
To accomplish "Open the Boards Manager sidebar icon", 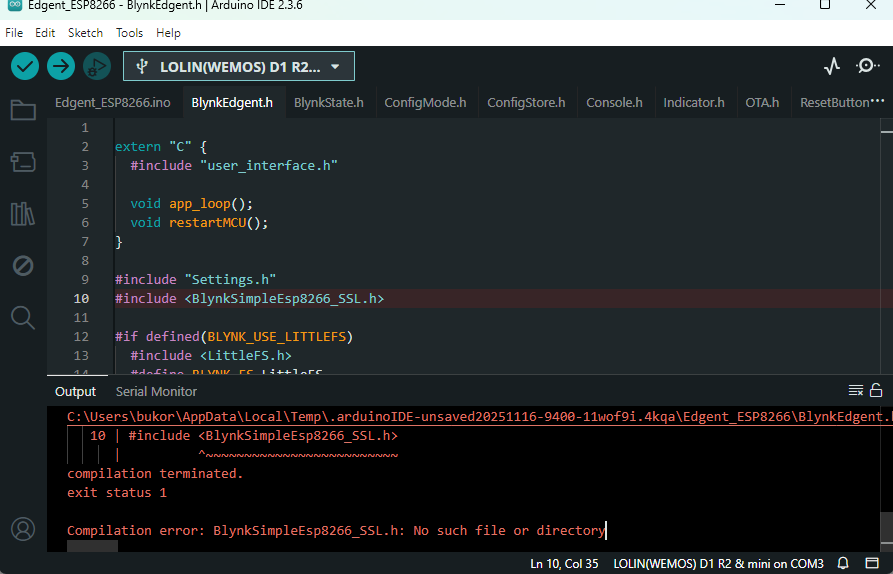I will point(22,161).
